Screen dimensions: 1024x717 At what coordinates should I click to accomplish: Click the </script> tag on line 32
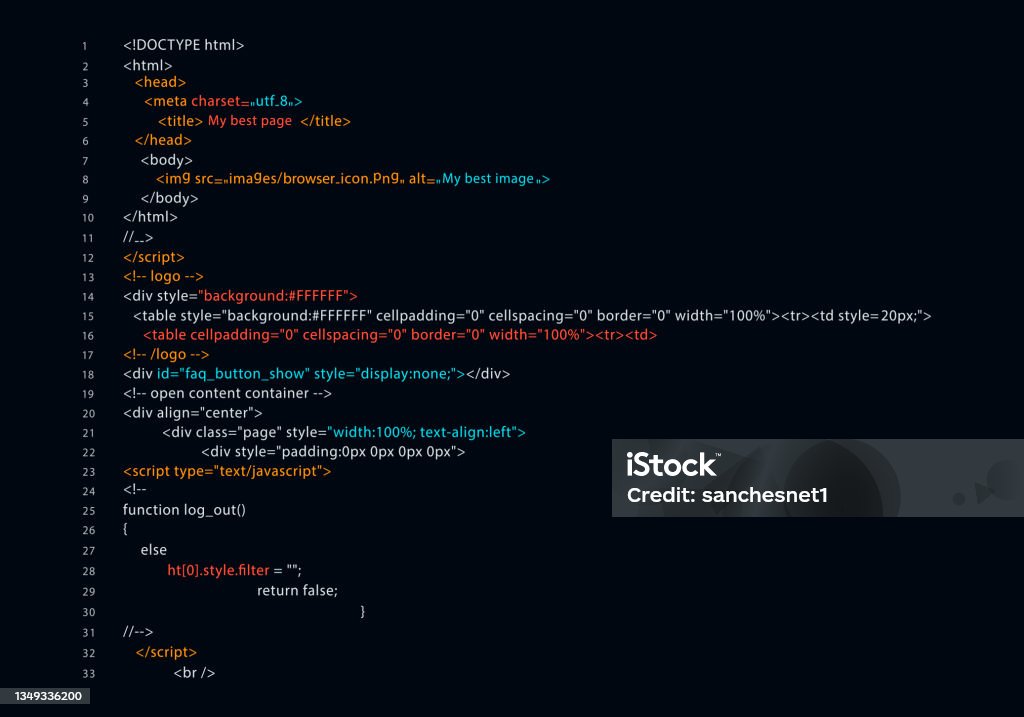coord(167,652)
